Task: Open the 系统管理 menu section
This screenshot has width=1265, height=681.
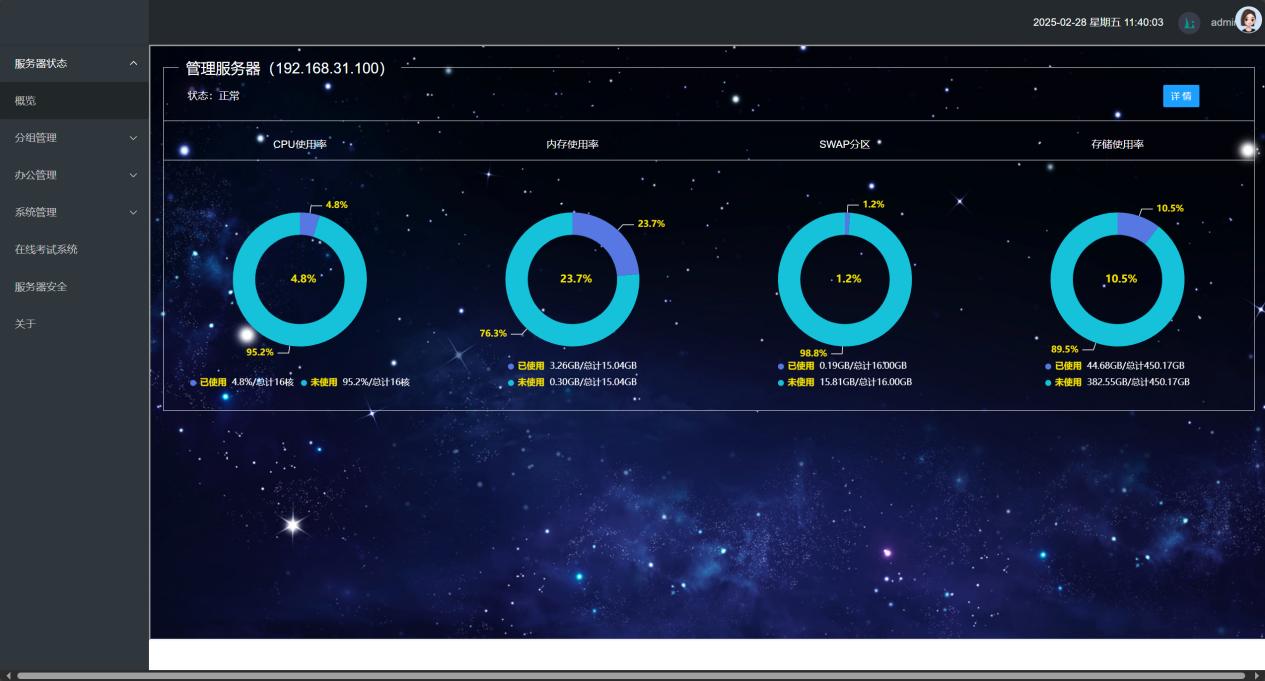Action: coord(74,212)
